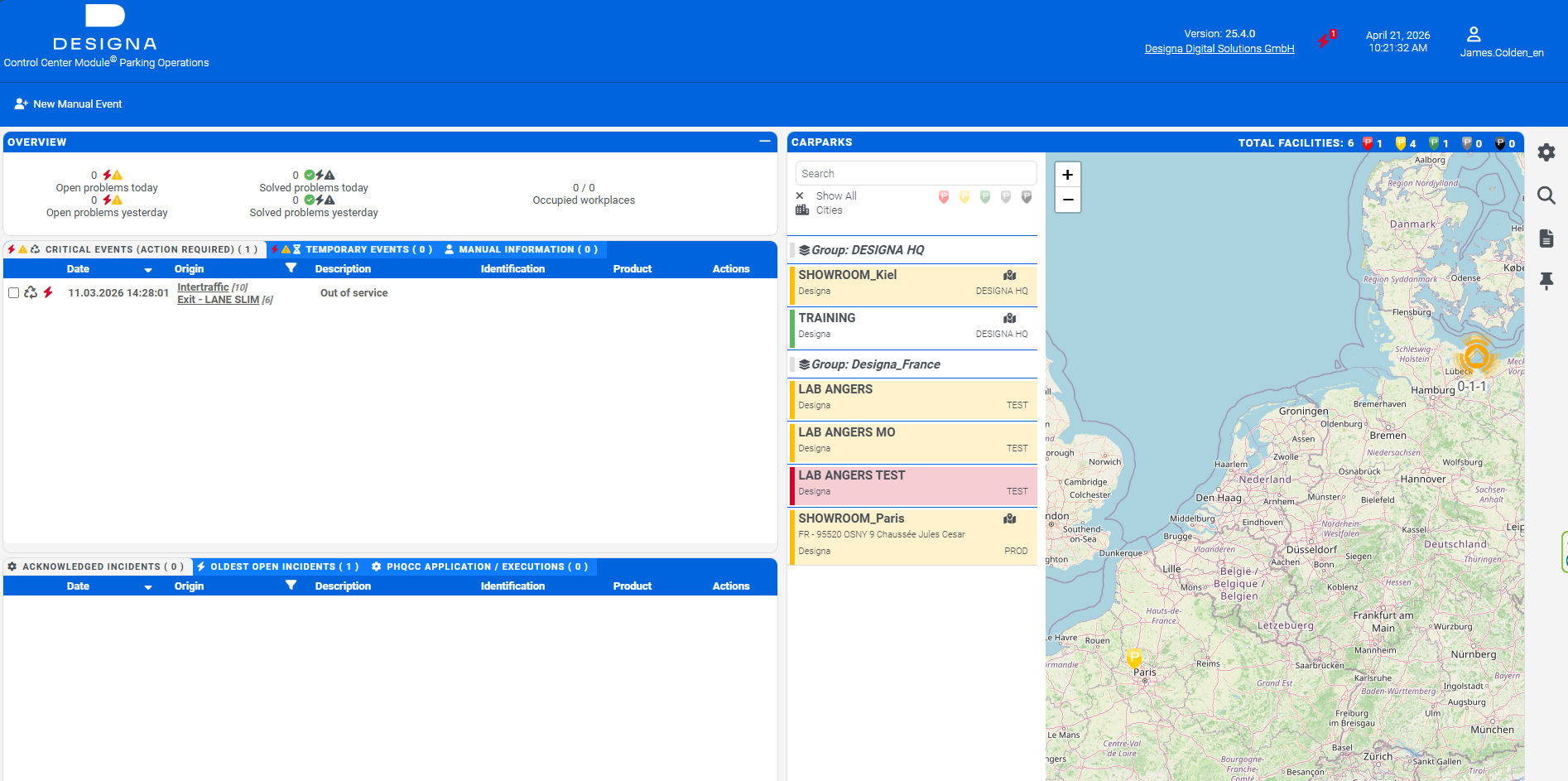Open the Origin filter in the incidents table
This screenshot has width=1568, height=781.
pos(291,586)
